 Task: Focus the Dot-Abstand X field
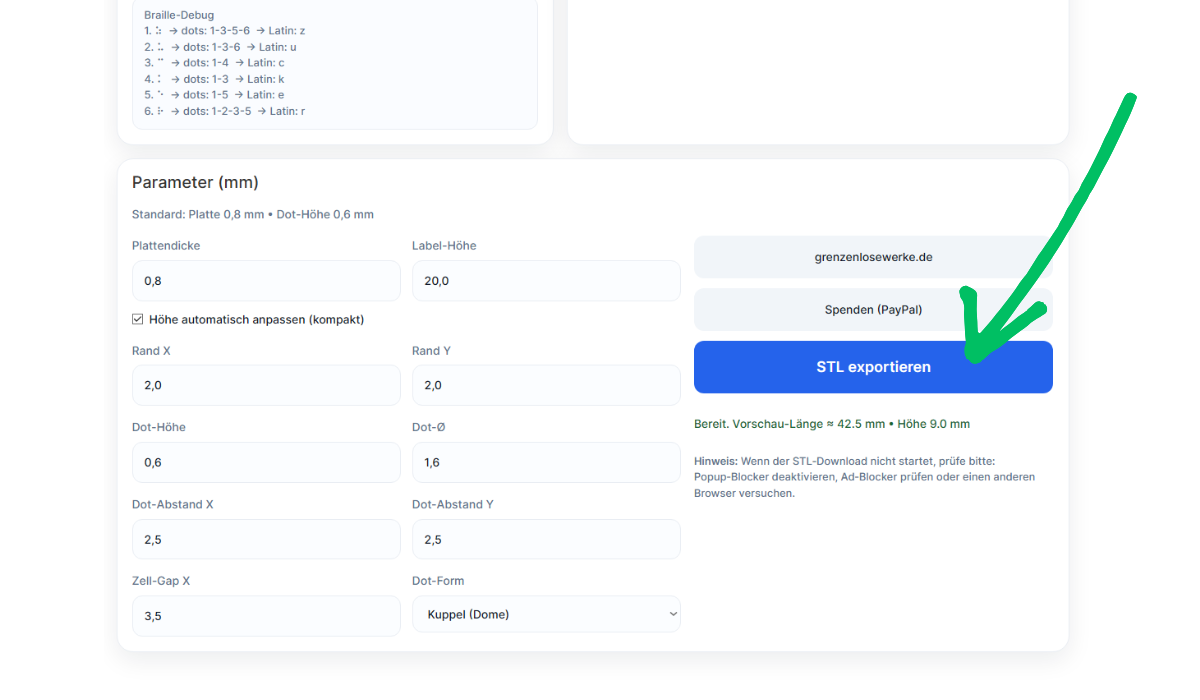[266, 540]
